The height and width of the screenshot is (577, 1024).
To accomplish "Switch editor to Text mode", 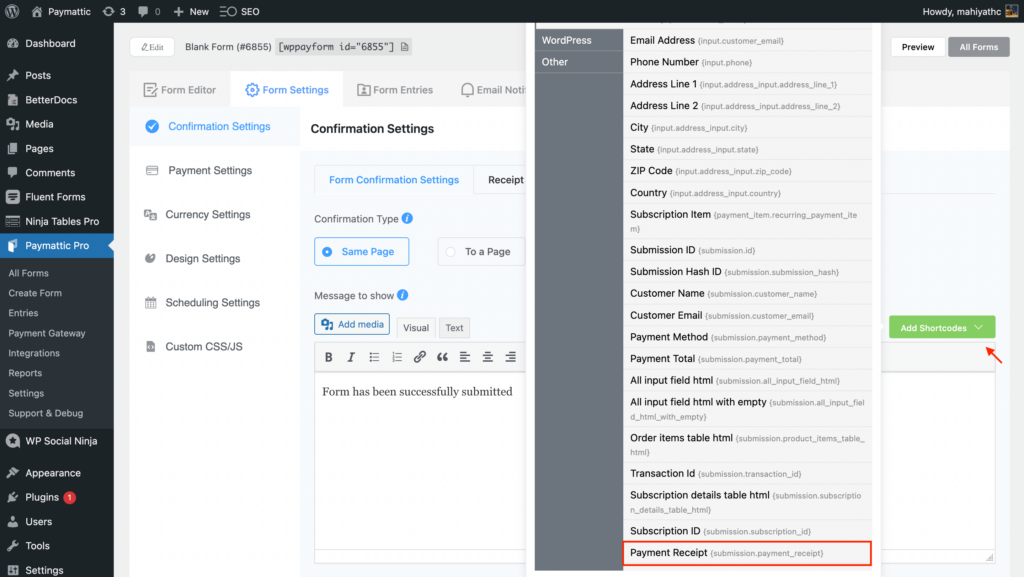I will coord(455,328).
